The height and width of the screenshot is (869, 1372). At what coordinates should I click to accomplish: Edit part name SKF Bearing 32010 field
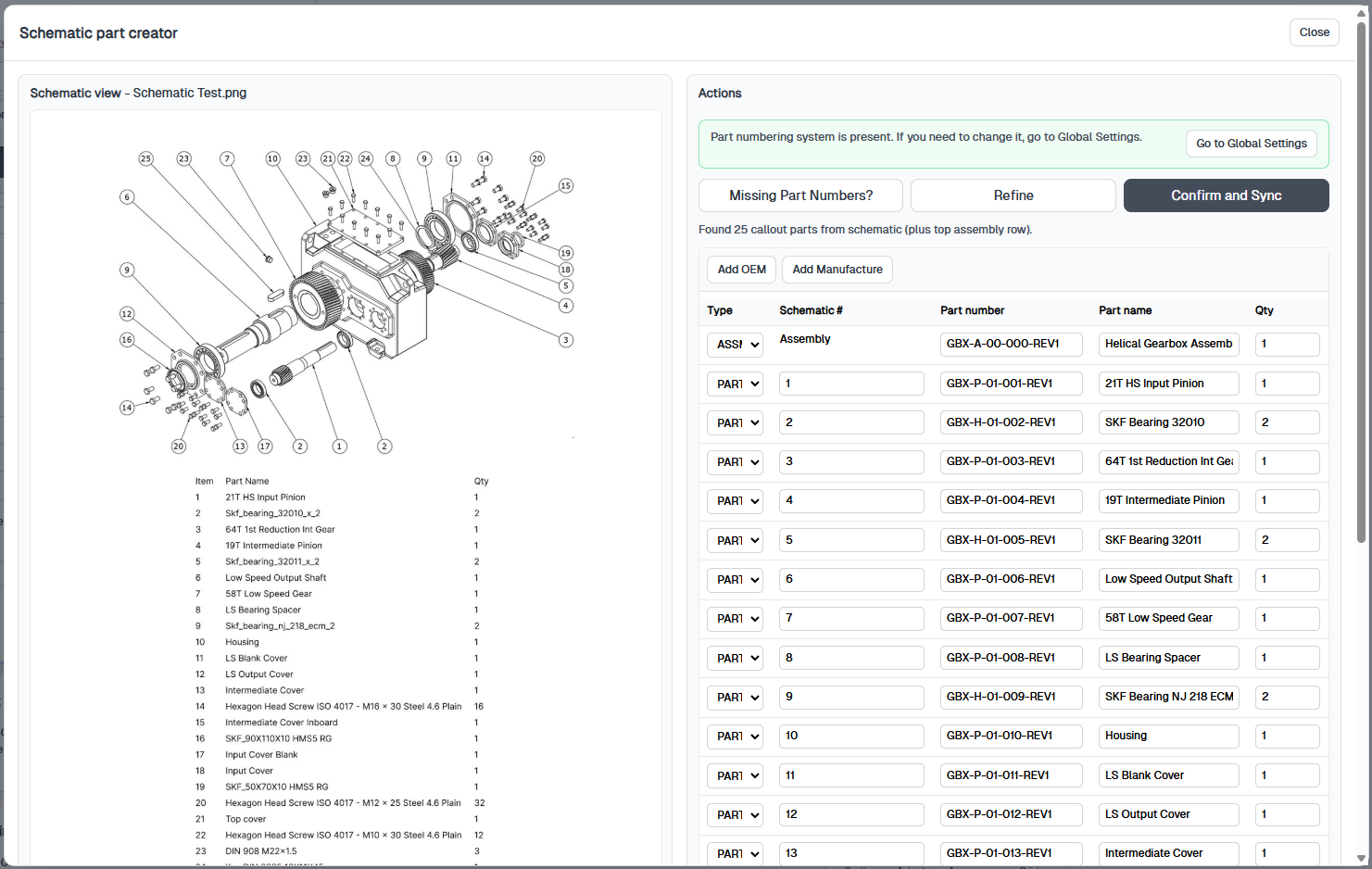(x=1168, y=422)
